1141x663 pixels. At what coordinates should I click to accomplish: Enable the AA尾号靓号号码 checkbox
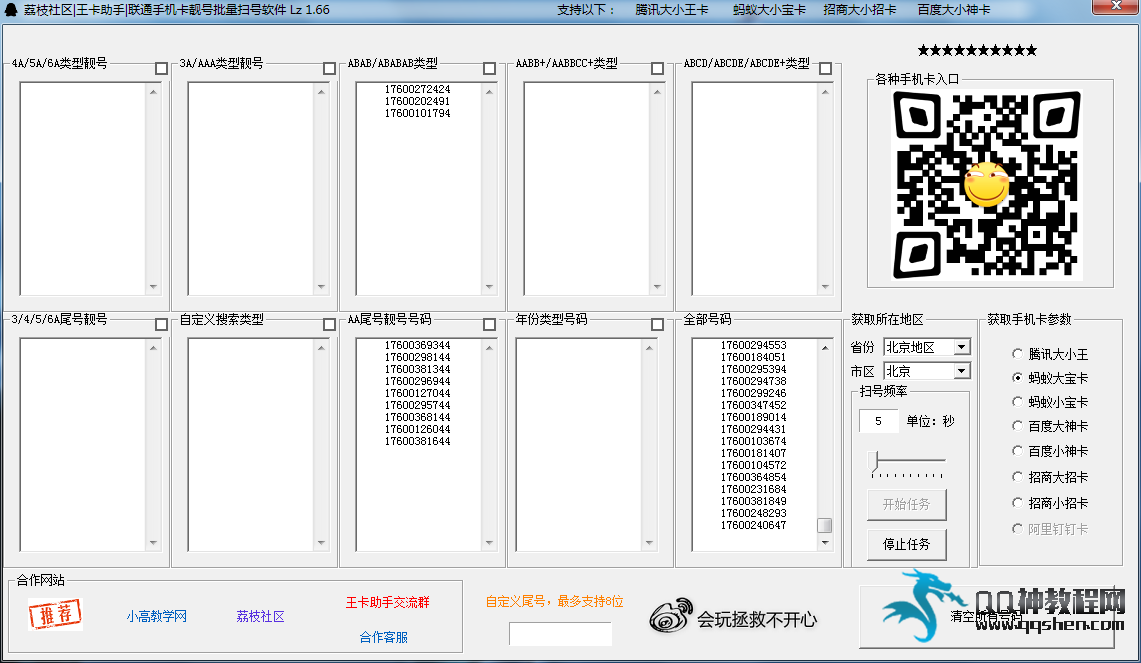[x=490, y=325]
